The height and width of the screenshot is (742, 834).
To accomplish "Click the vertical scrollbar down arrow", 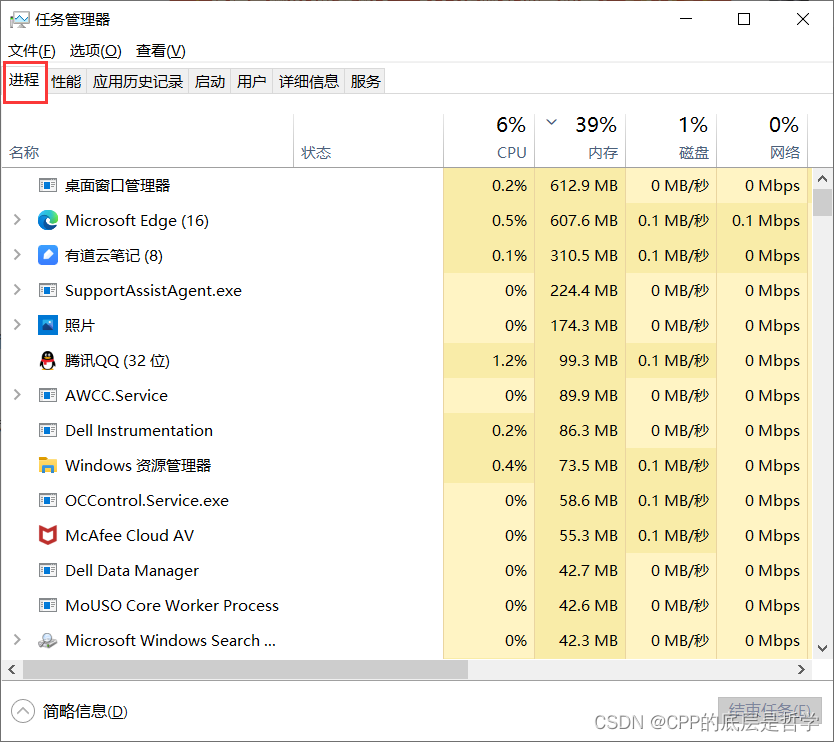I will coord(822,648).
